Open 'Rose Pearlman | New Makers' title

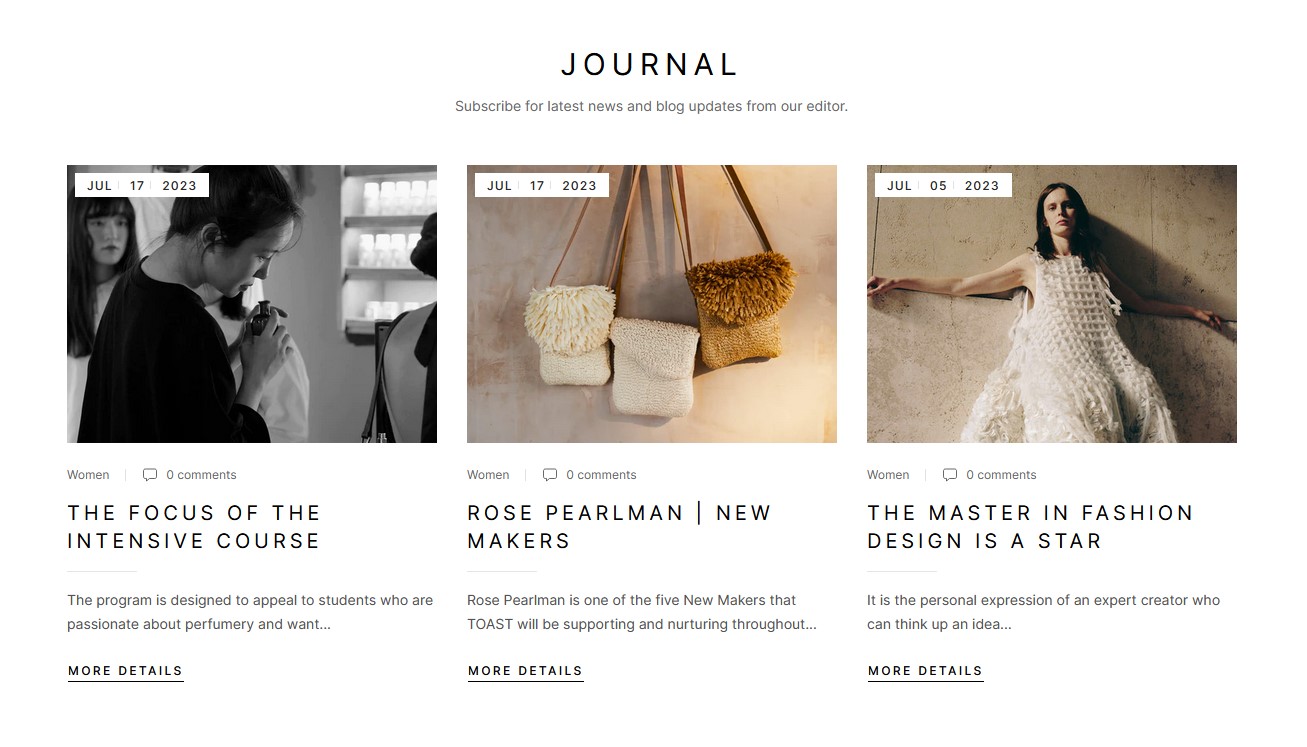[620, 527]
